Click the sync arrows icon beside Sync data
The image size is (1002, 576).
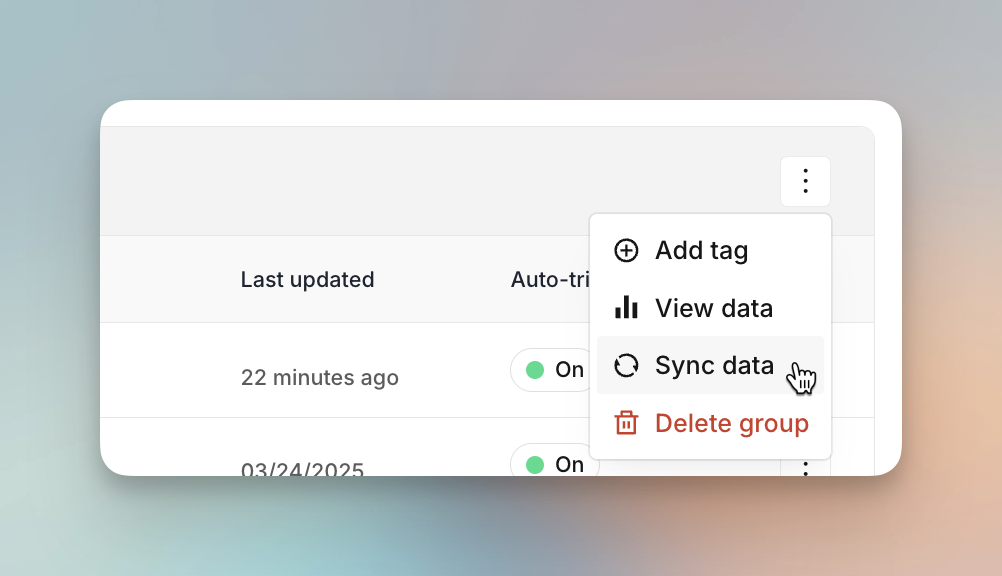[x=626, y=366]
